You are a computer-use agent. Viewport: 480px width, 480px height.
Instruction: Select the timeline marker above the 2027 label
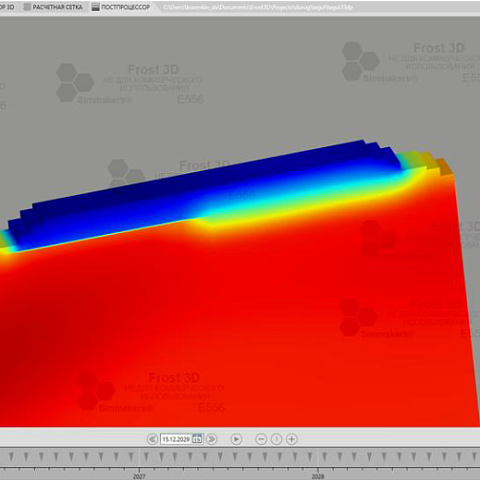point(146,456)
